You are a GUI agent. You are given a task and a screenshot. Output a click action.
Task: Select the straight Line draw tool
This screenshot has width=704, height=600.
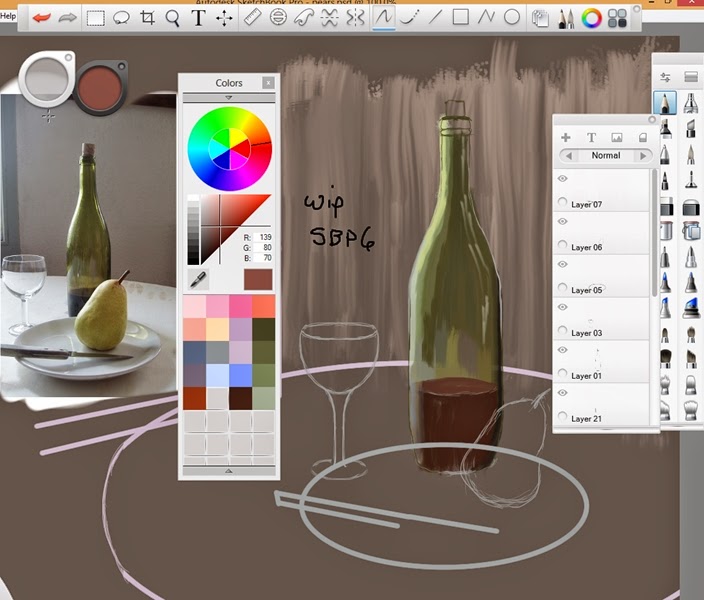click(x=435, y=18)
